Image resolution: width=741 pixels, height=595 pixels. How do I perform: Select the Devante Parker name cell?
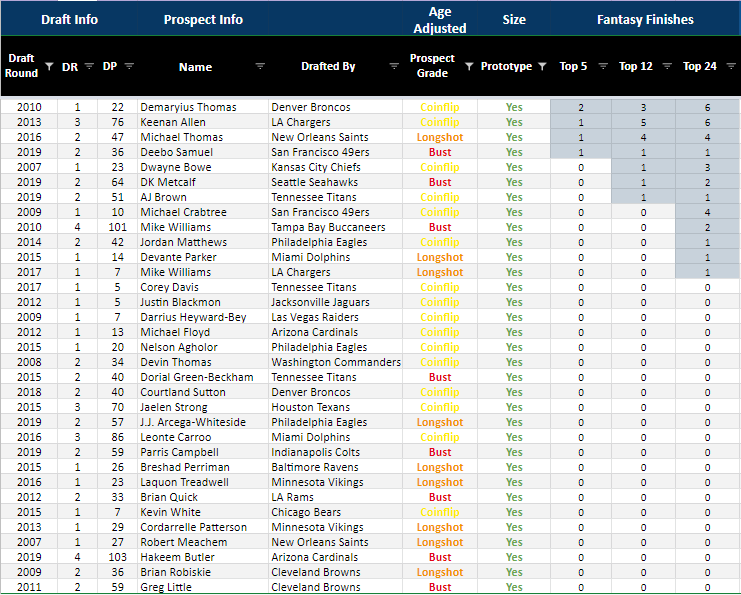tap(203, 258)
